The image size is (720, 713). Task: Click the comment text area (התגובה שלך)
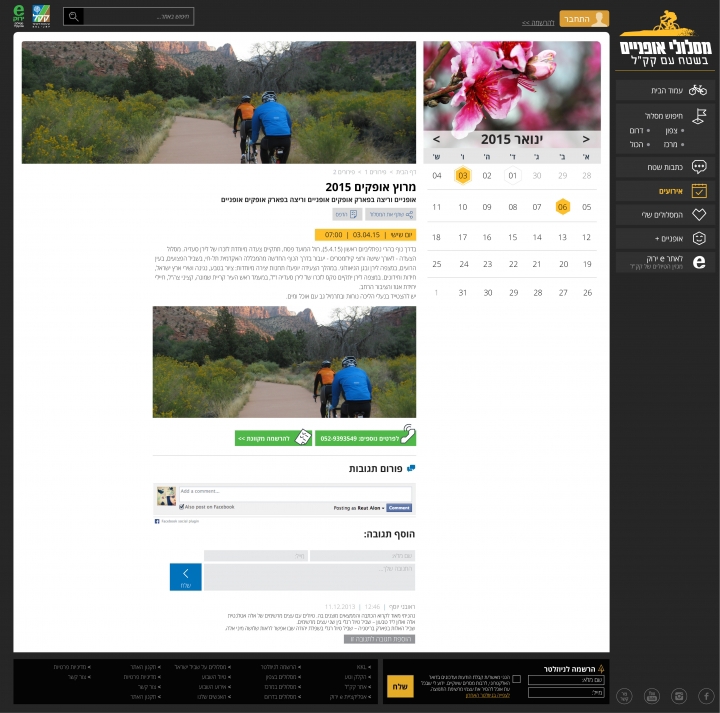click(309, 577)
